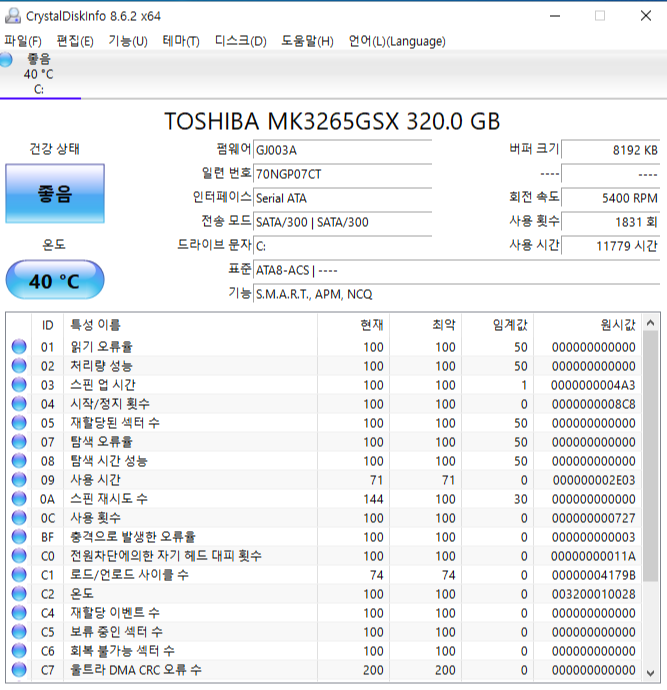Viewport: 667px width, 690px height.
Task: Click the status icon for 02 처리량 성능
Action: [x=19, y=366]
